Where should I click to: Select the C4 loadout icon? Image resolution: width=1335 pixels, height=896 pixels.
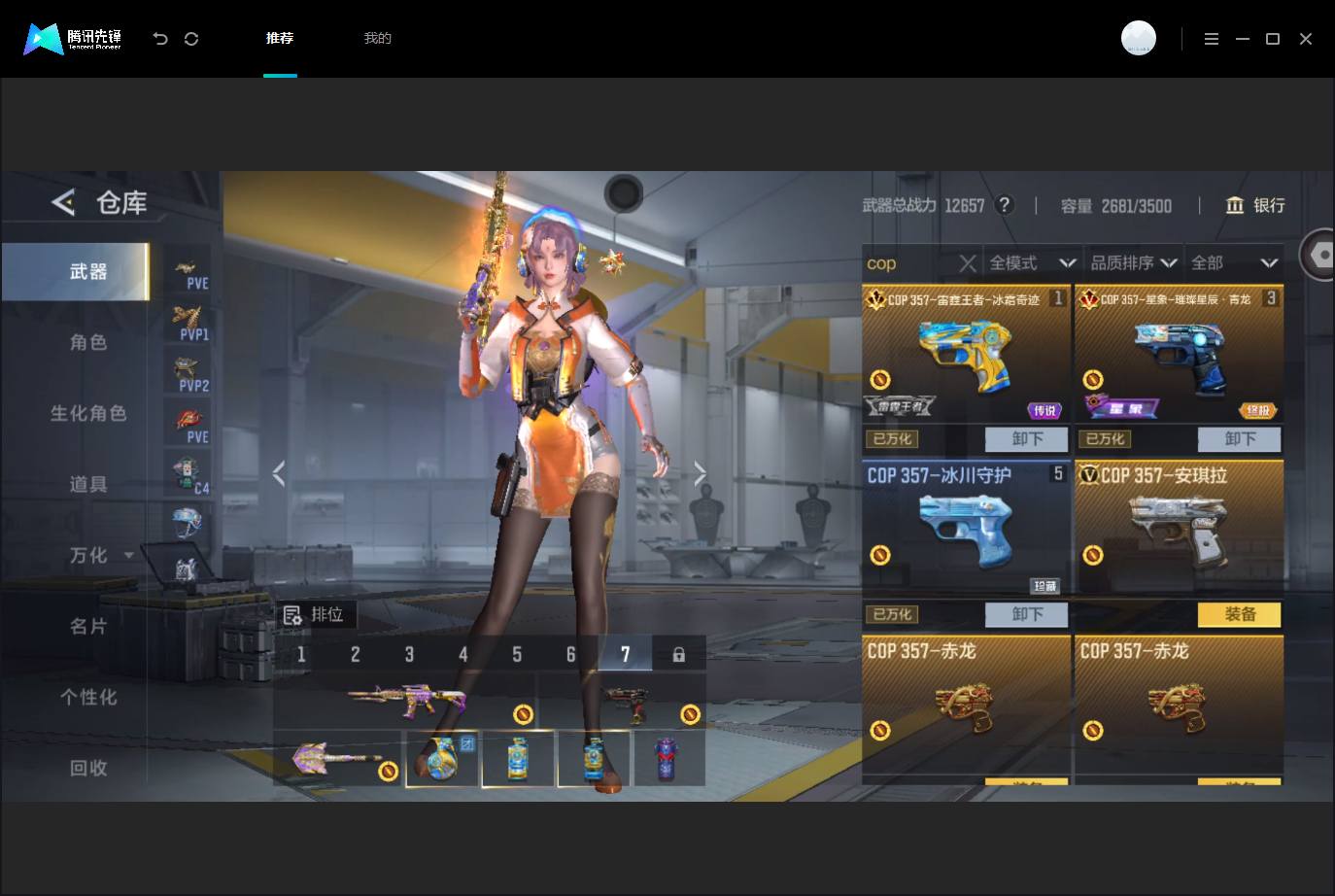tap(188, 476)
